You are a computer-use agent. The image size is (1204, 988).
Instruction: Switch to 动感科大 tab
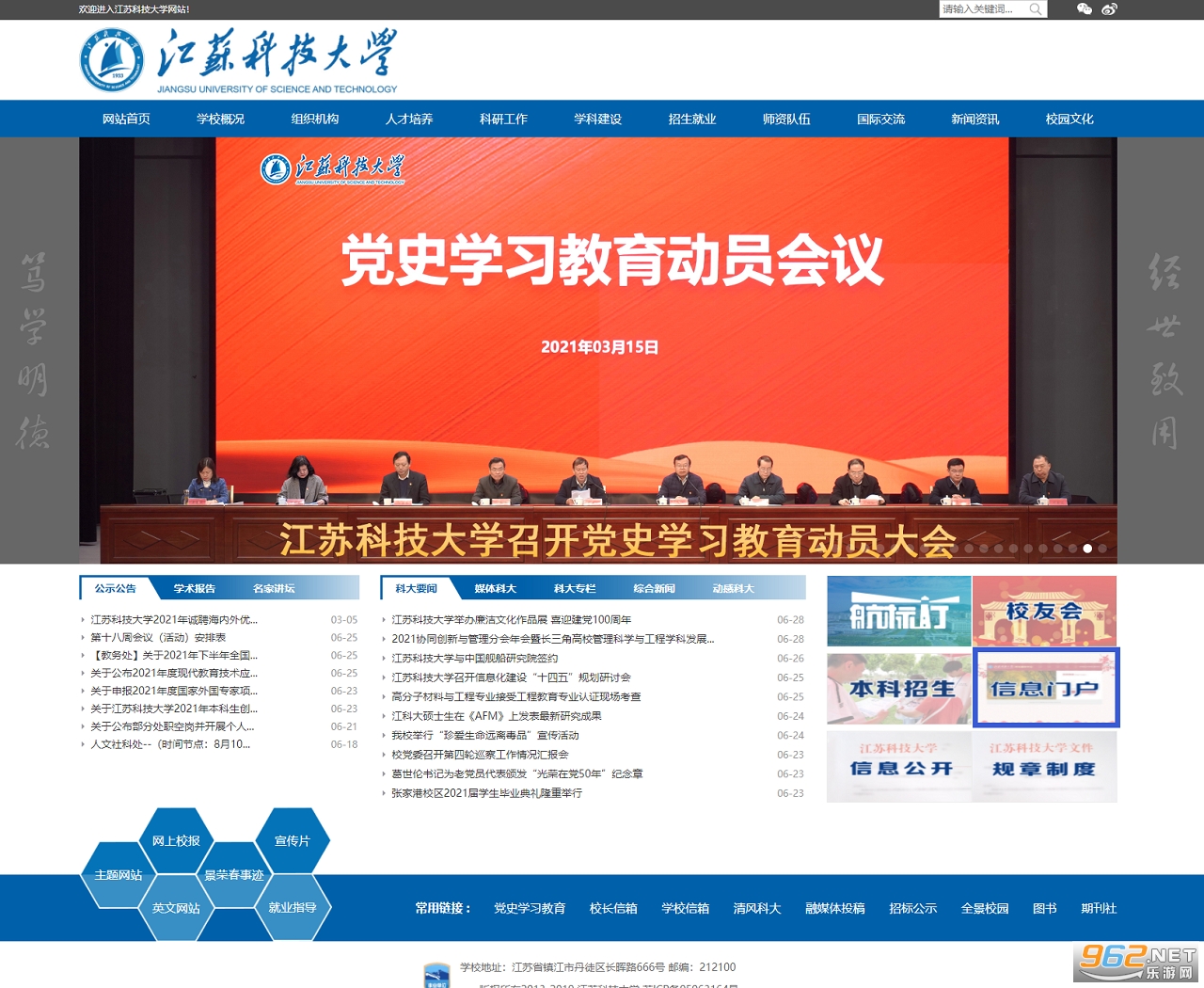(x=733, y=588)
